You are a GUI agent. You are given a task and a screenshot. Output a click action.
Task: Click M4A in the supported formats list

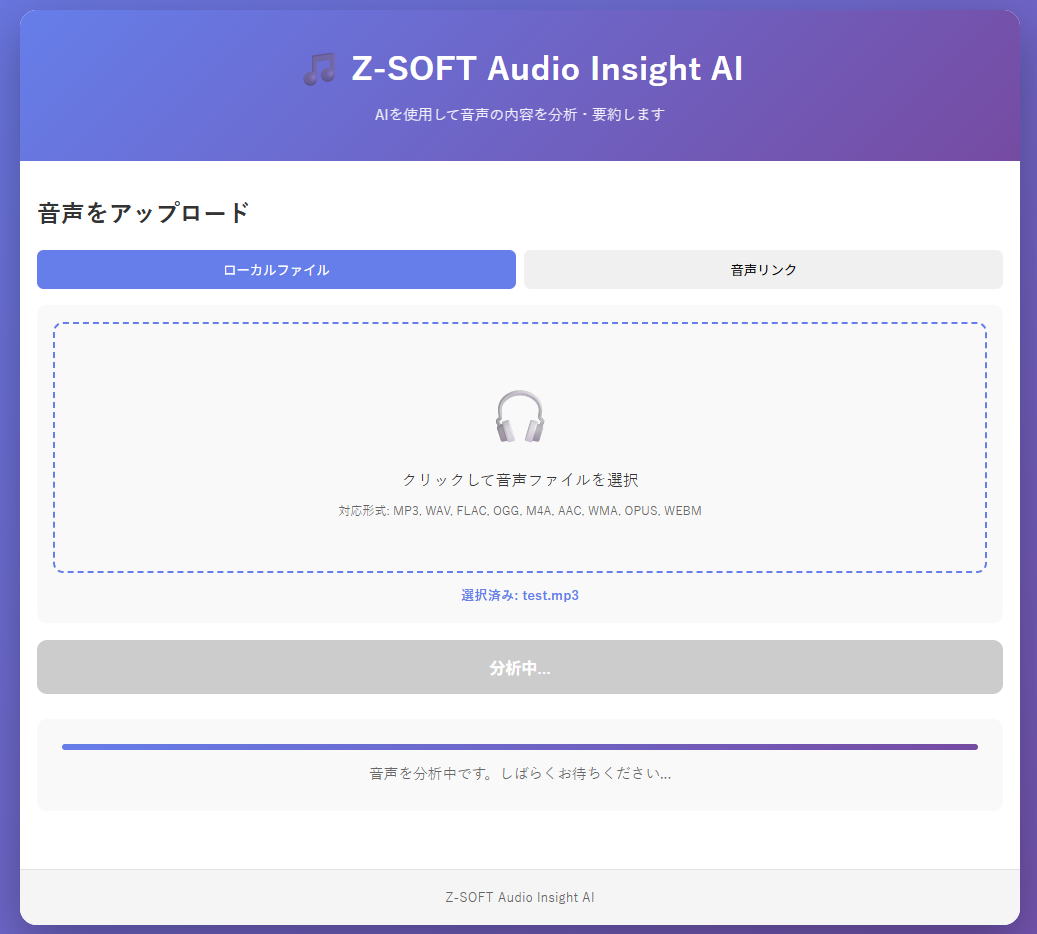point(540,511)
